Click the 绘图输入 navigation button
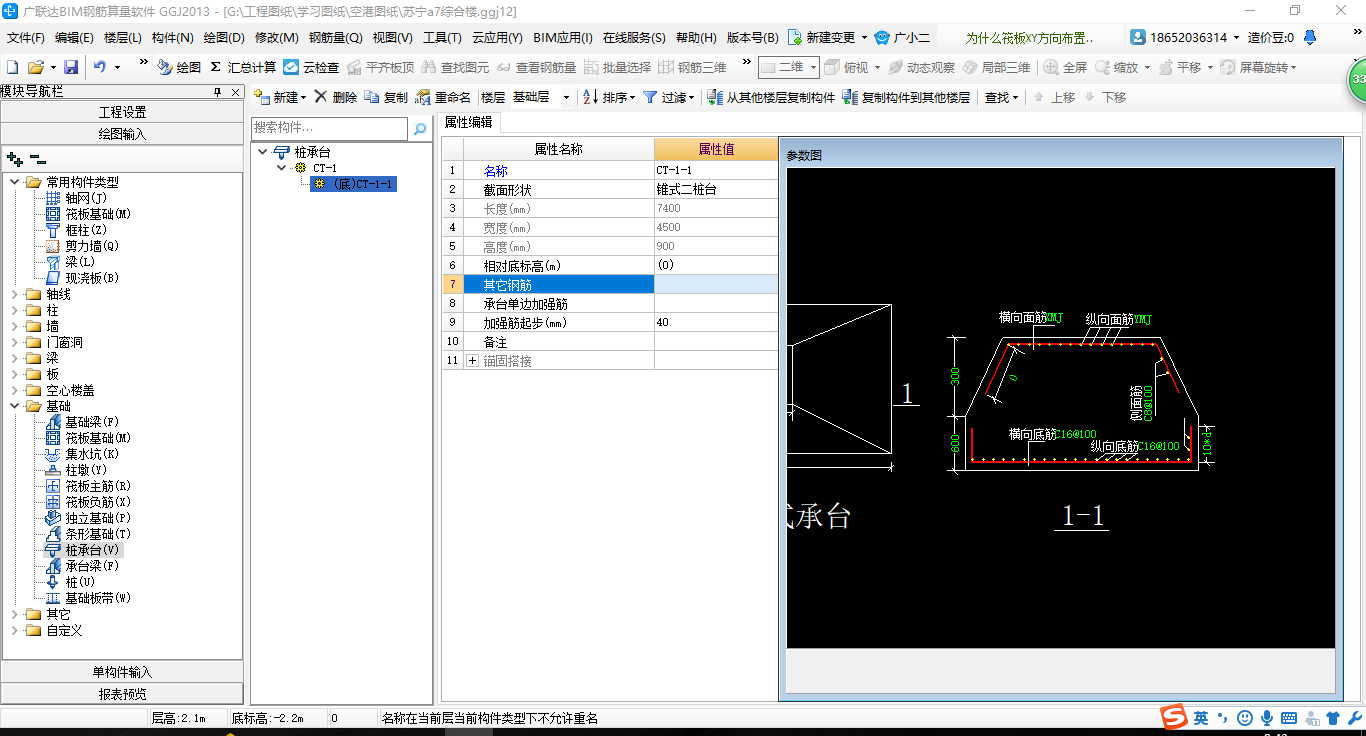 click(122, 133)
